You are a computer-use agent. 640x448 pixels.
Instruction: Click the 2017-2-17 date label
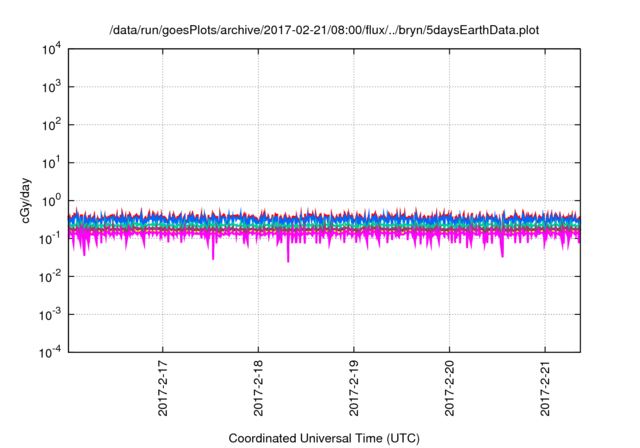[x=162, y=388]
